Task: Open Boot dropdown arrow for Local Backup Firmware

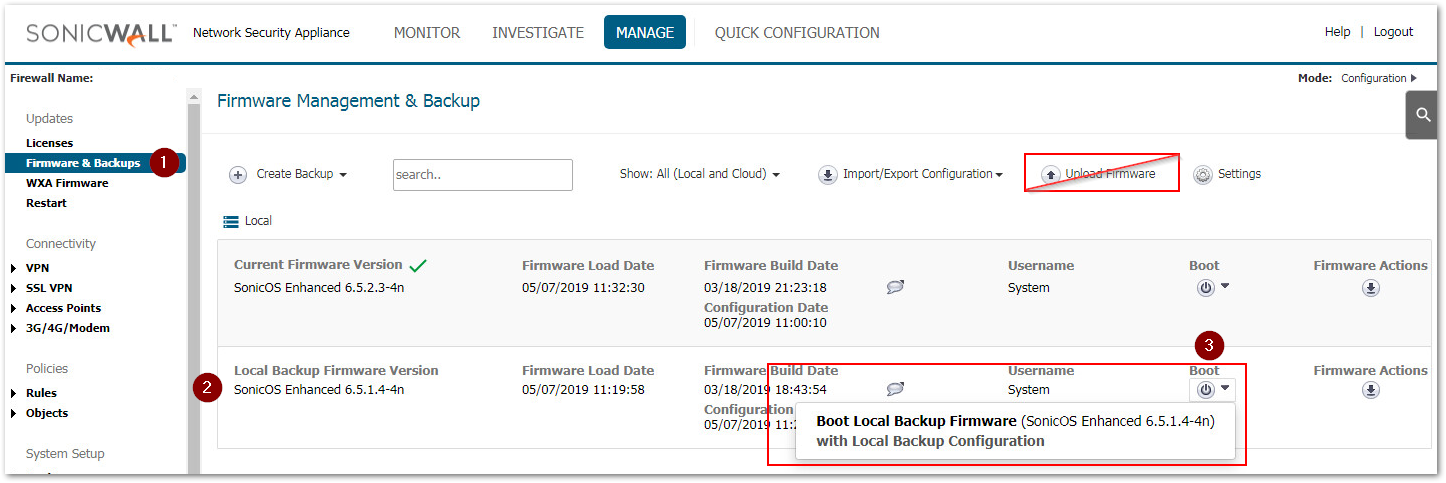Action: [x=1226, y=388]
